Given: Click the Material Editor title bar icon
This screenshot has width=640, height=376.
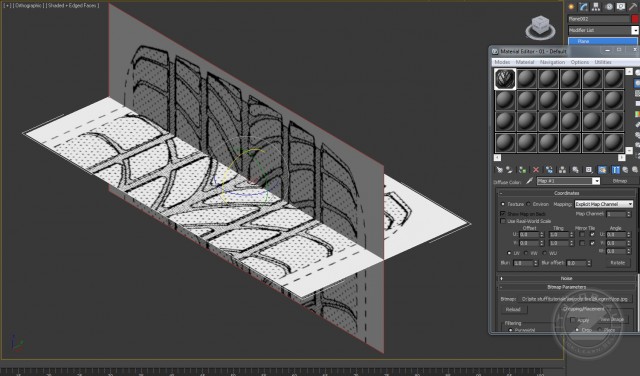Looking at the screenshot, I should 495,51.
